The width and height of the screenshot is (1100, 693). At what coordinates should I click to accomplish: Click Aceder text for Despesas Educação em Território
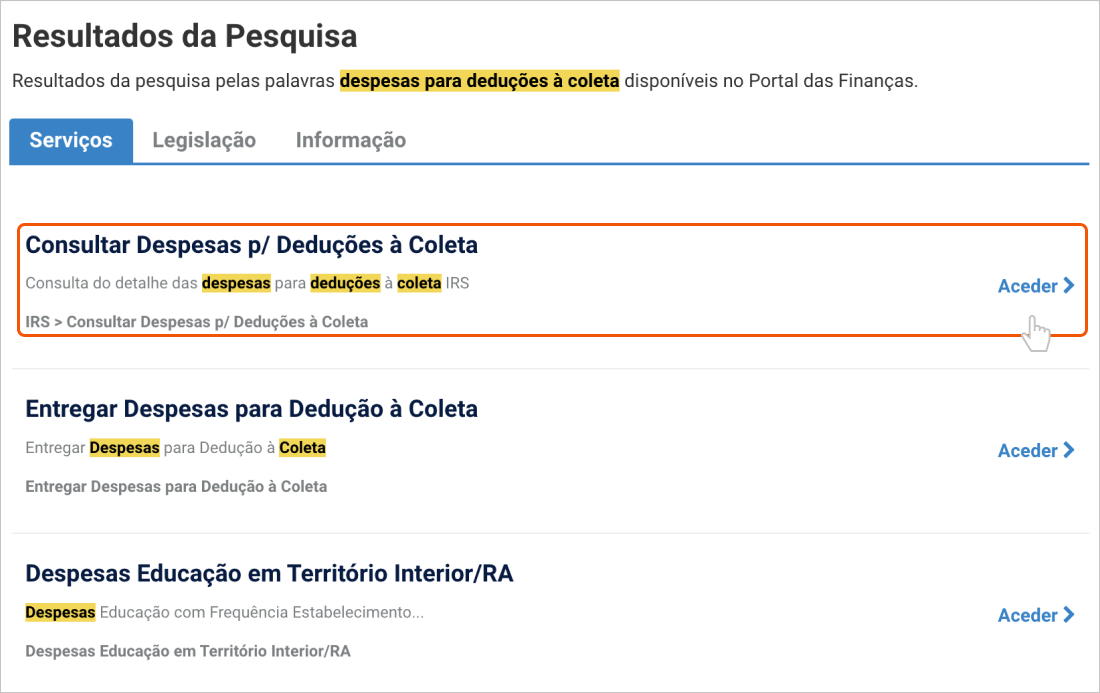coord(1028,615)
